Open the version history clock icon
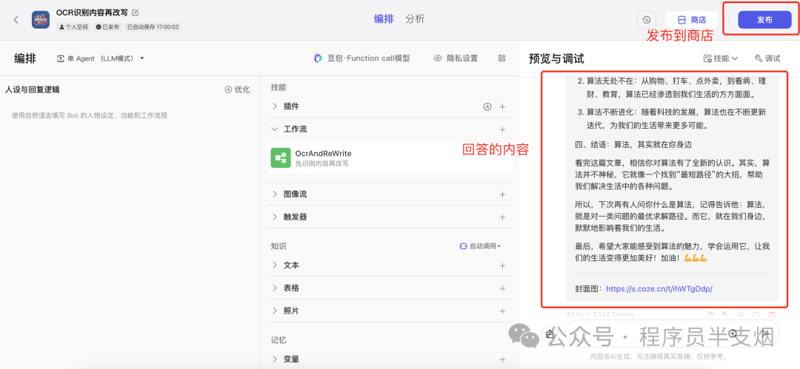This screenshot has height=369, width=800. 646,20
